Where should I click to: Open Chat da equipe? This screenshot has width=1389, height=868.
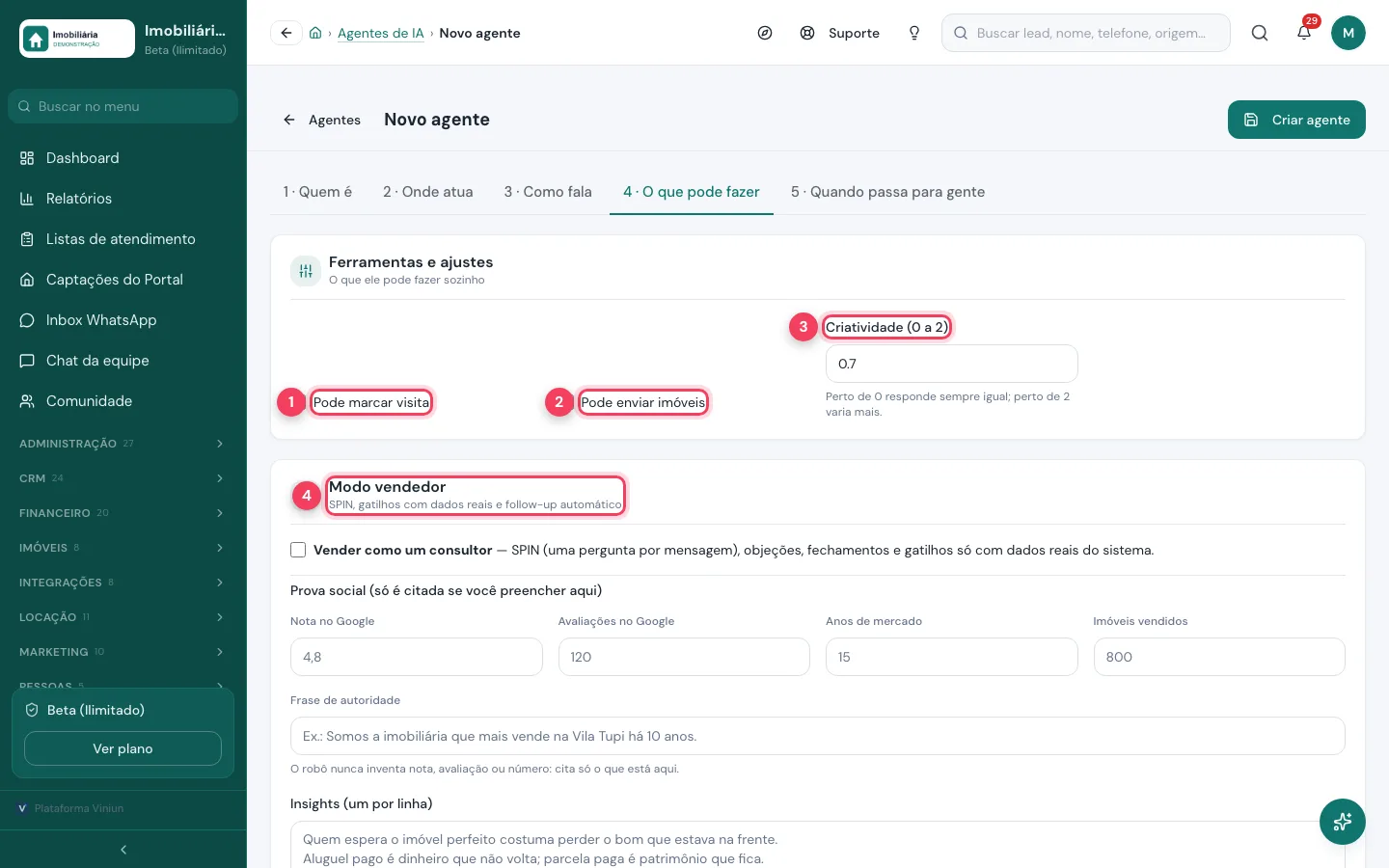(x=123, y=361)
